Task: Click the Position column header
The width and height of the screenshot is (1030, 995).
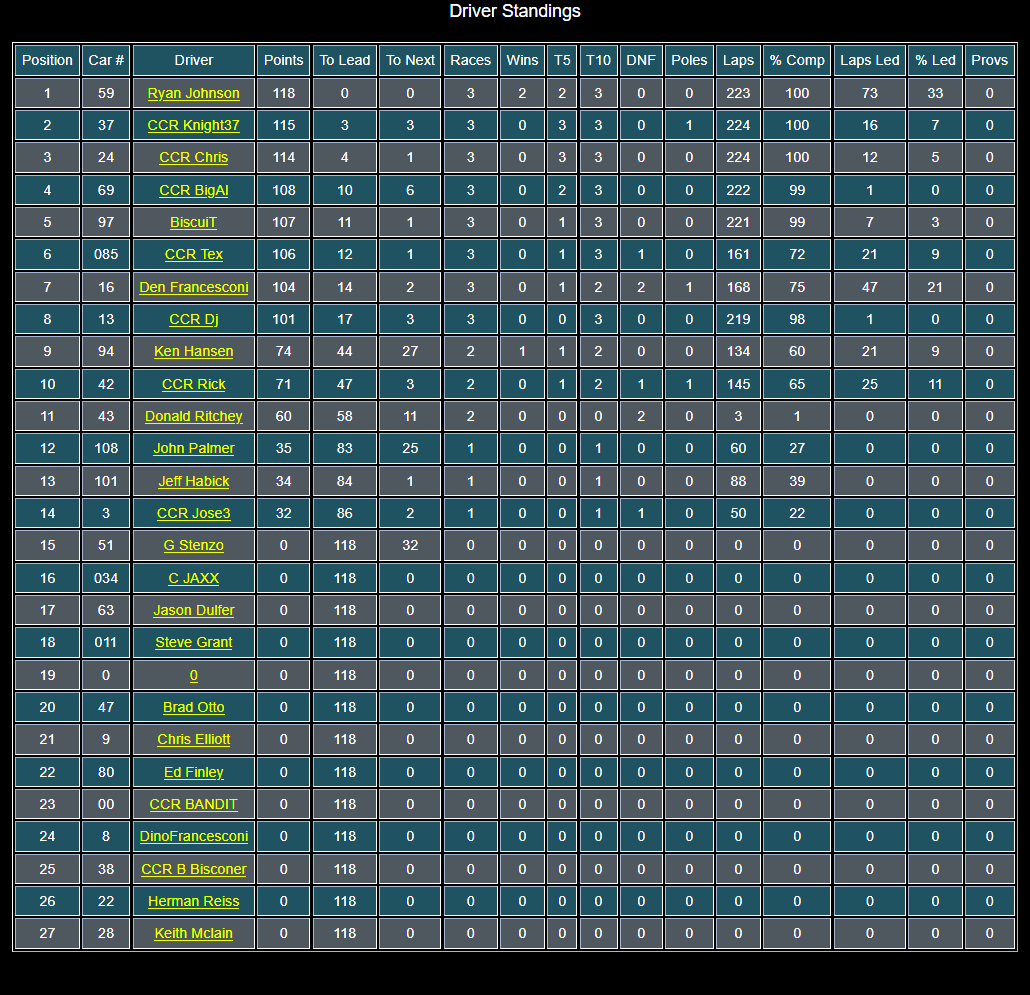Action: [x=47, y=60]
